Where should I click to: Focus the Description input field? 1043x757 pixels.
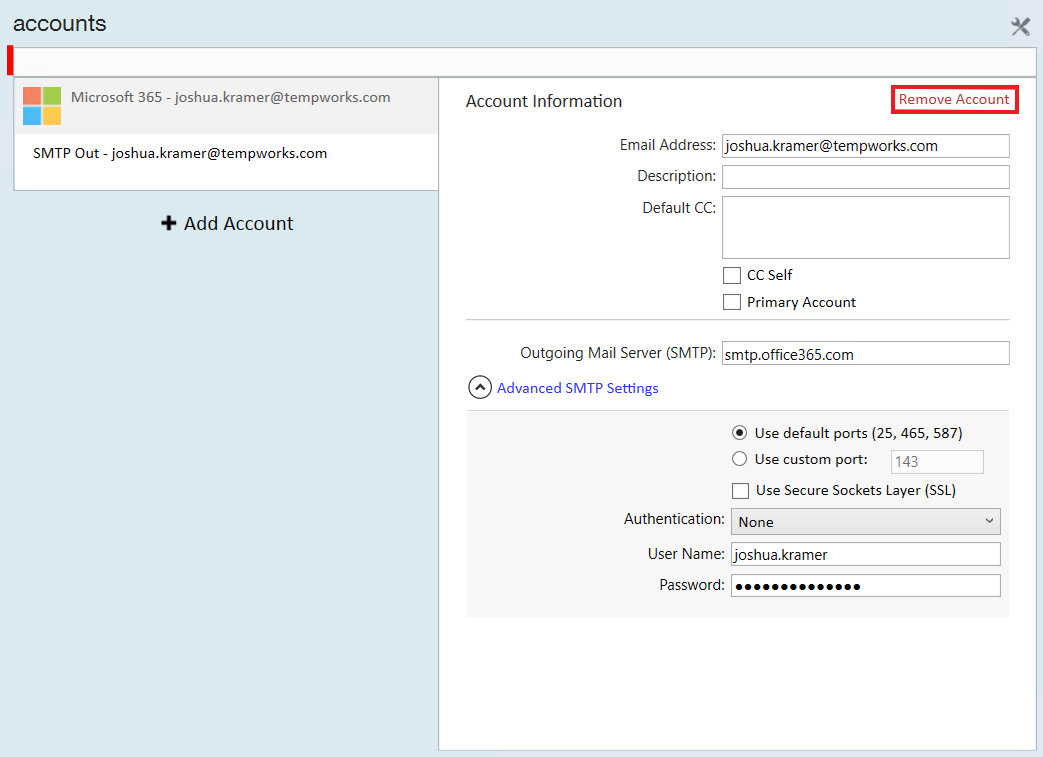coord(865,177)
